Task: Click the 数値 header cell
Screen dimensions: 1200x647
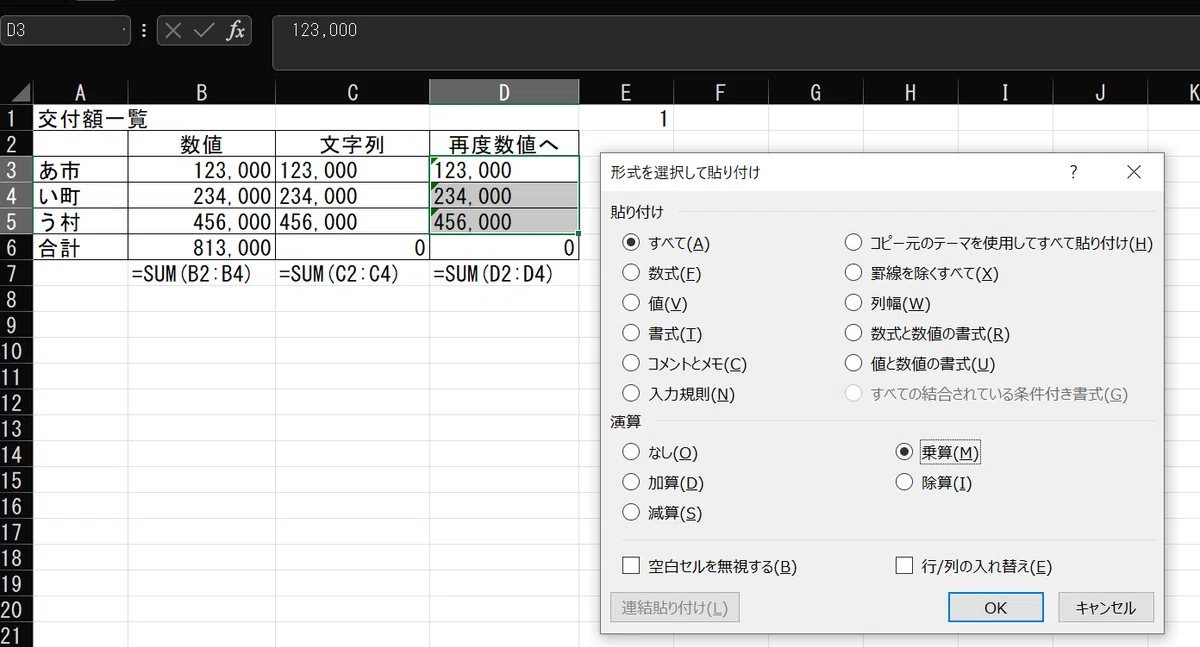Action: 201,144
